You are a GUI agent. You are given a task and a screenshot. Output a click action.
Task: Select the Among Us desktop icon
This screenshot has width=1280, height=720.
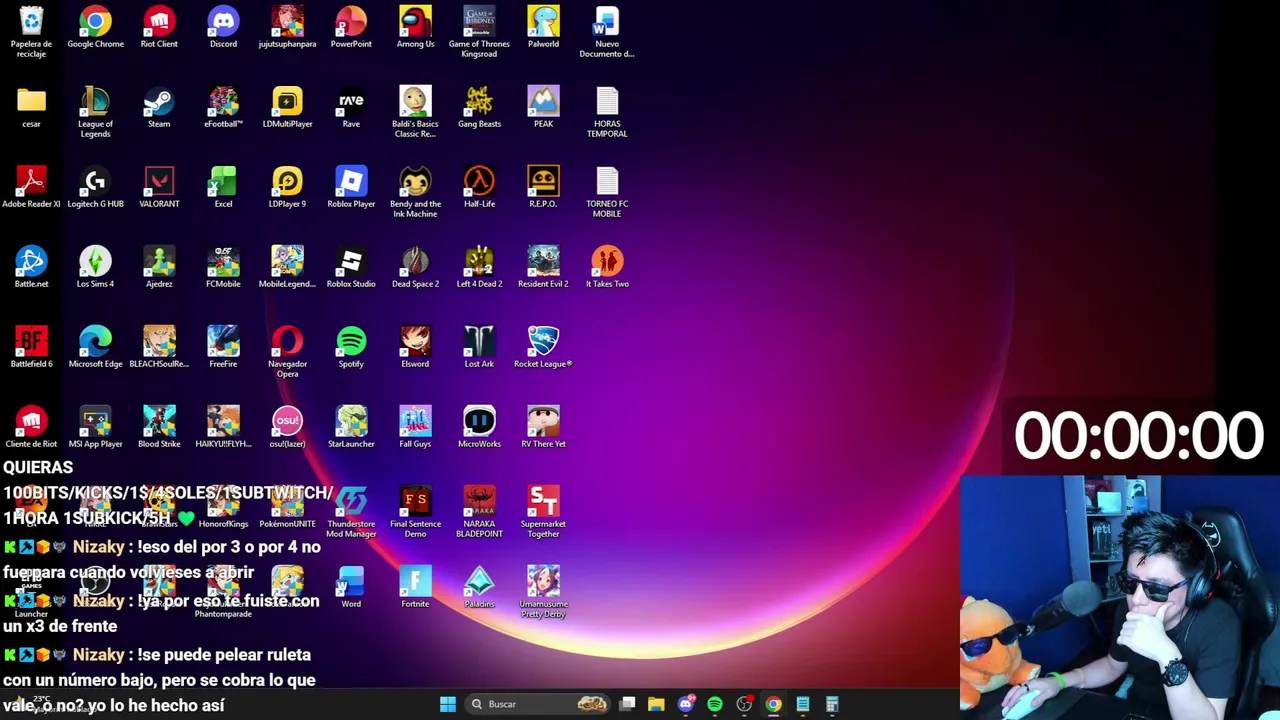point(415,28)
